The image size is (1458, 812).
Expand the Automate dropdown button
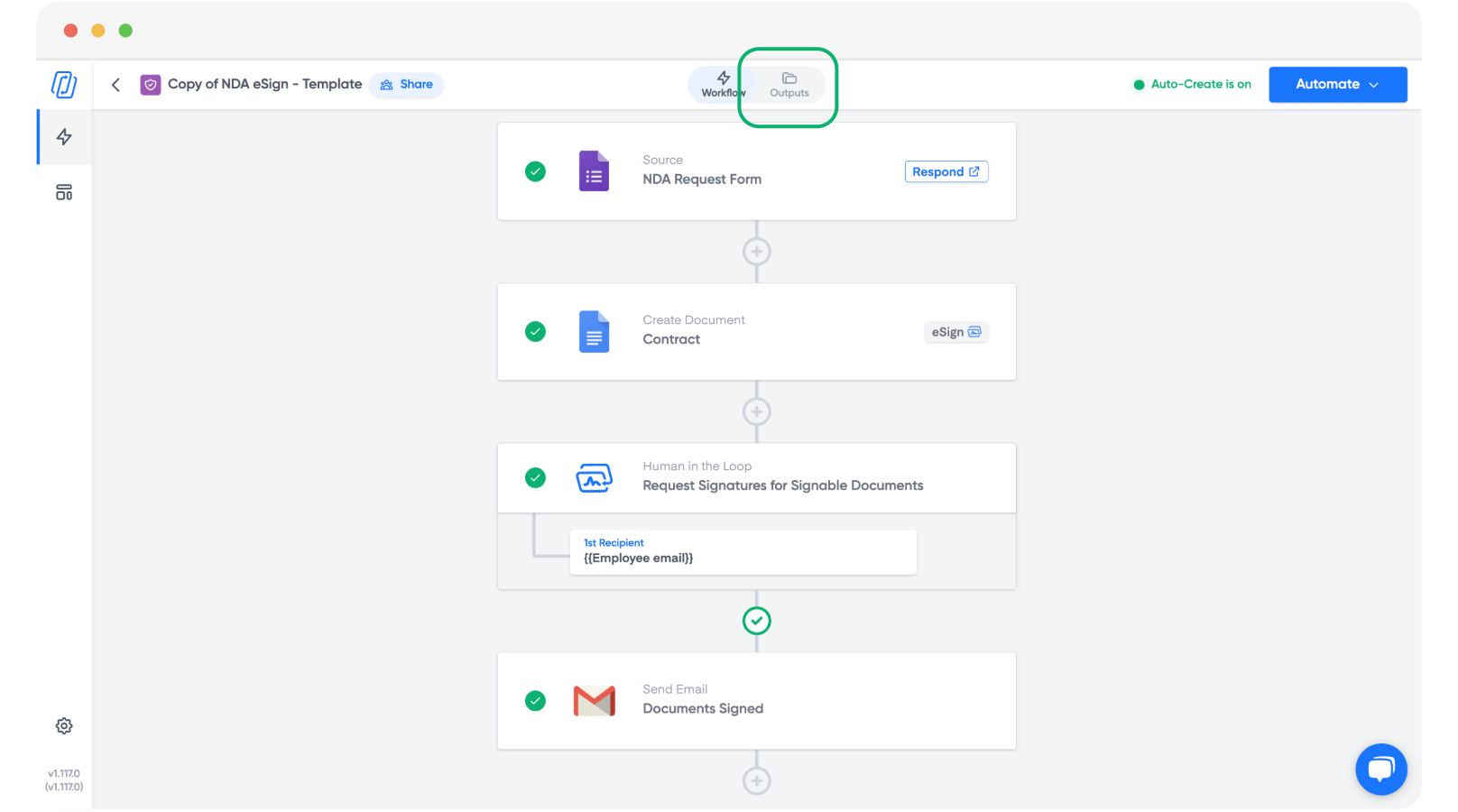tap(1337, 85)
